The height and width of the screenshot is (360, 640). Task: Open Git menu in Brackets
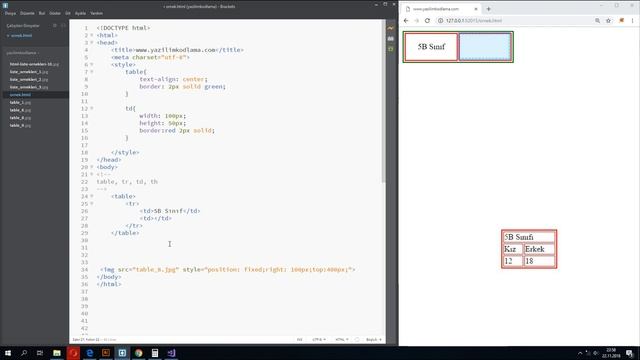pos(68,13)
